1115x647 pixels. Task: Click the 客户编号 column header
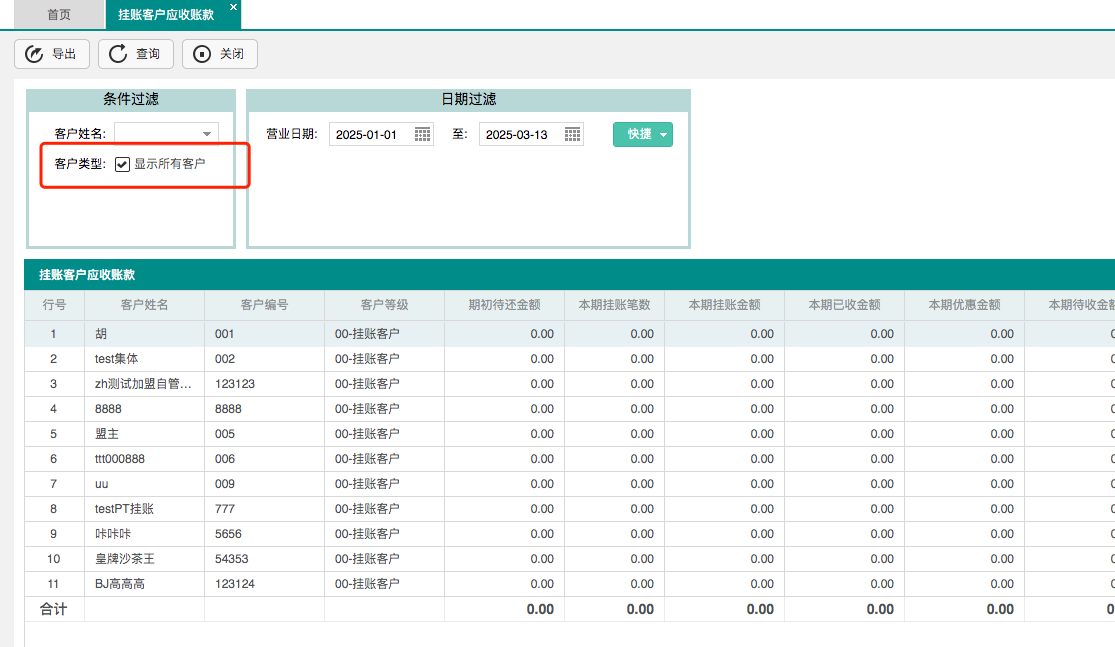[264, 305]
